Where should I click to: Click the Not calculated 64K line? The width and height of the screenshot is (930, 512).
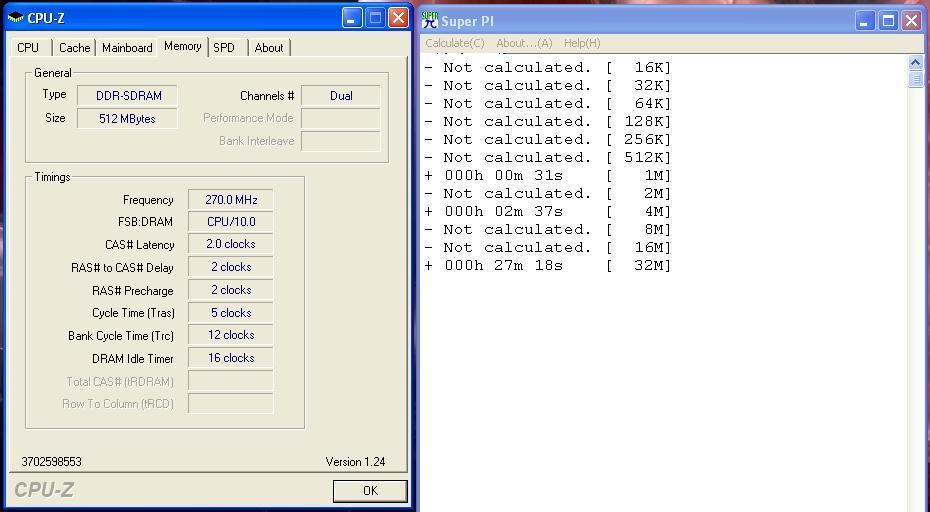click(547, 104)
